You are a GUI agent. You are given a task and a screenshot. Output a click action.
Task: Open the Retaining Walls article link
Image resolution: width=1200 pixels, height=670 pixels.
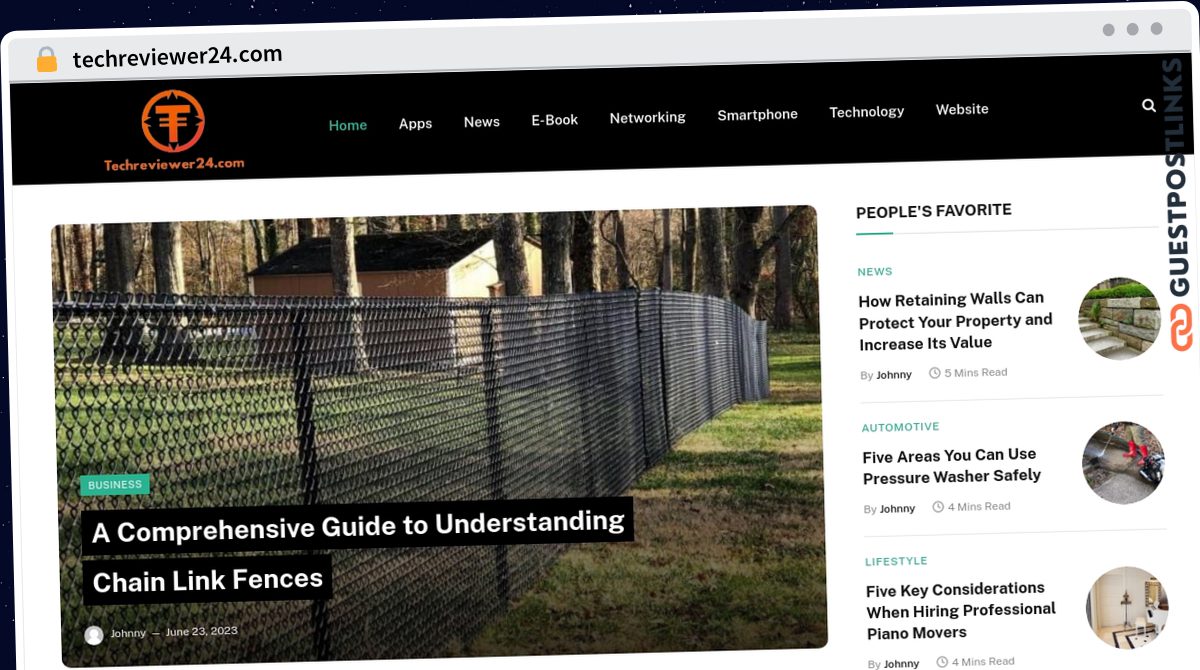(x=955, y=321)
